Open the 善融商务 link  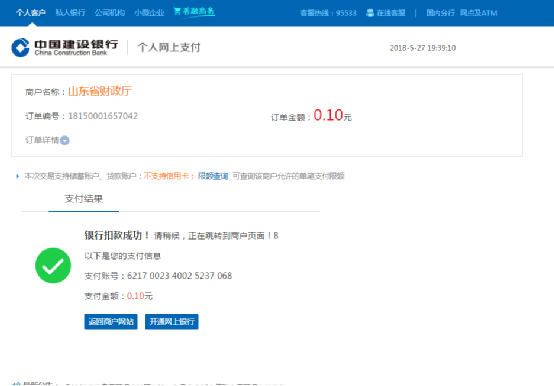[x=199, y=11]
